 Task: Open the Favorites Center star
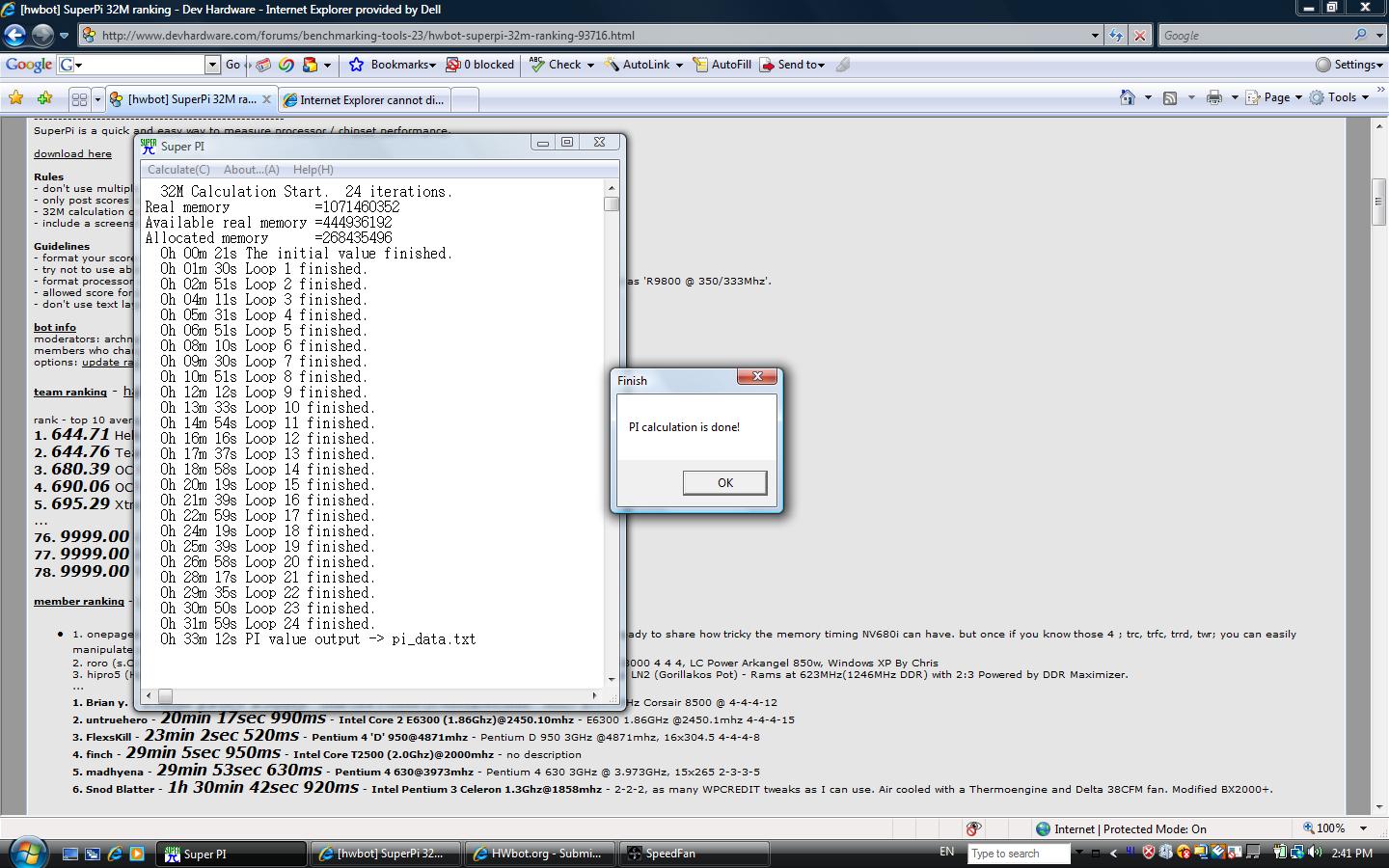15,98
